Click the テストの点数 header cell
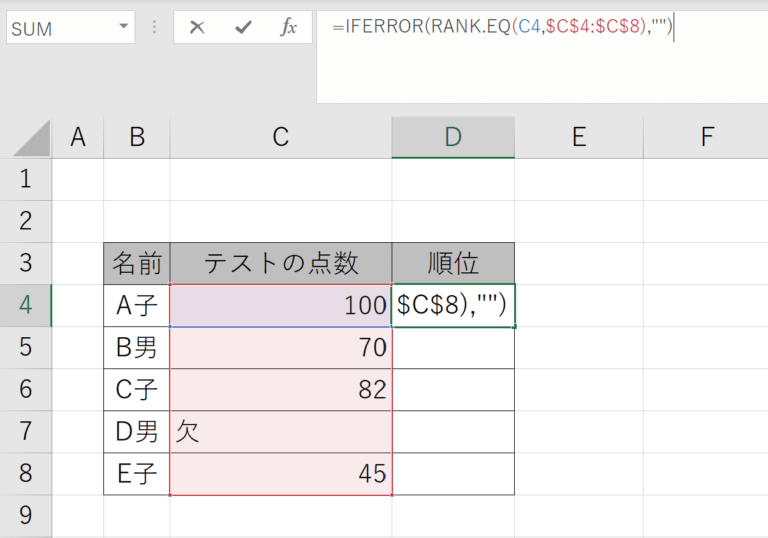This screenshot has width=768, height=538. (x=281, y=263)
